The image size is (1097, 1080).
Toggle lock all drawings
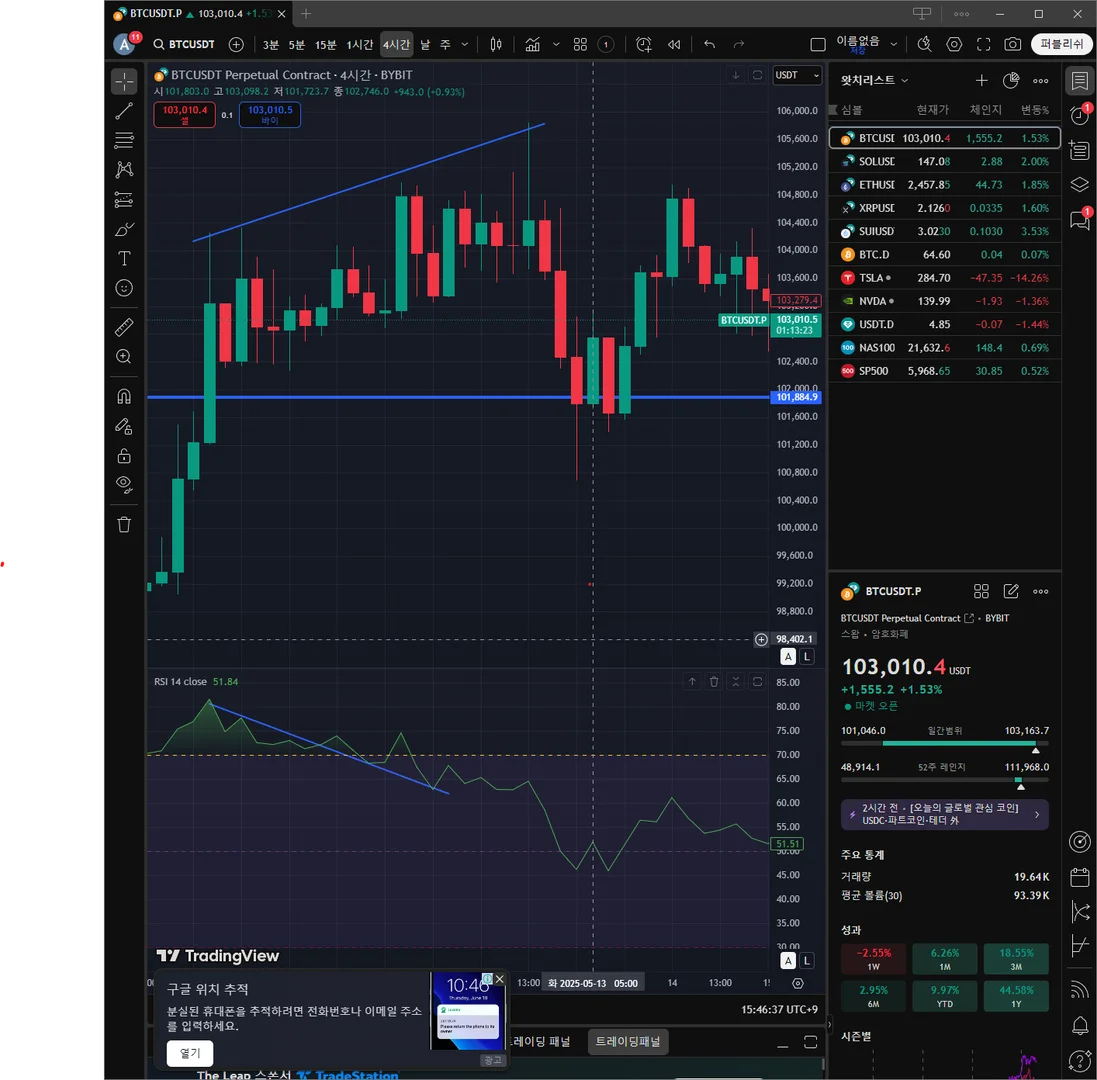coord(124,456)
